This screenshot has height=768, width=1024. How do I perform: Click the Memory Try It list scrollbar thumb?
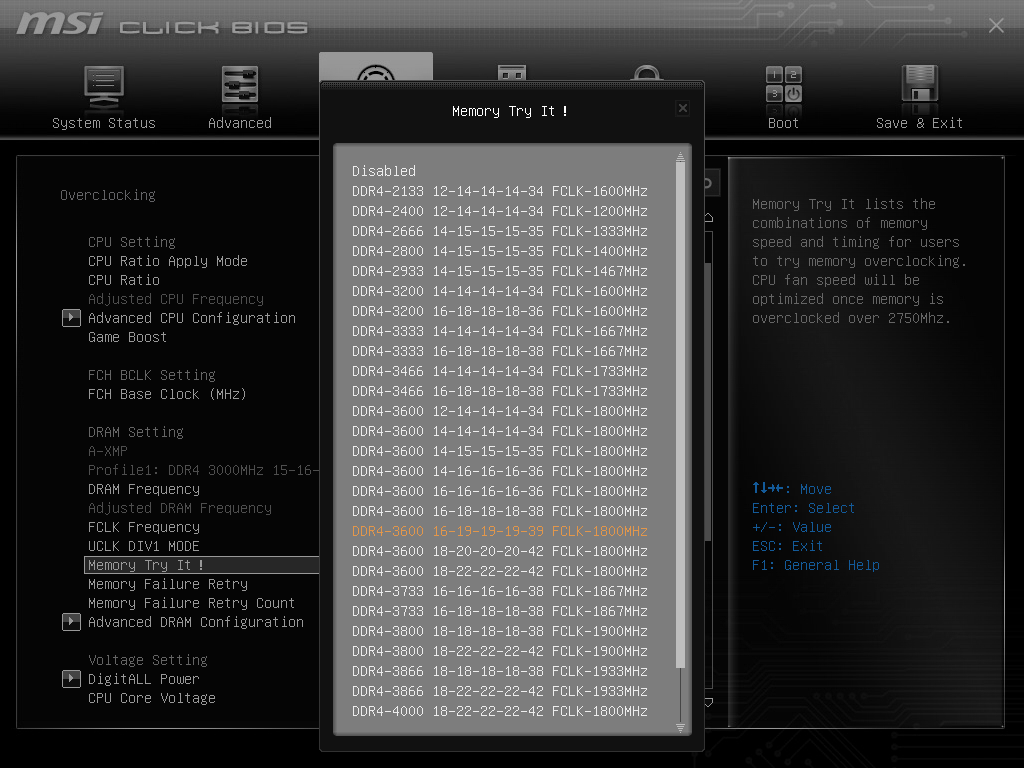680,415
